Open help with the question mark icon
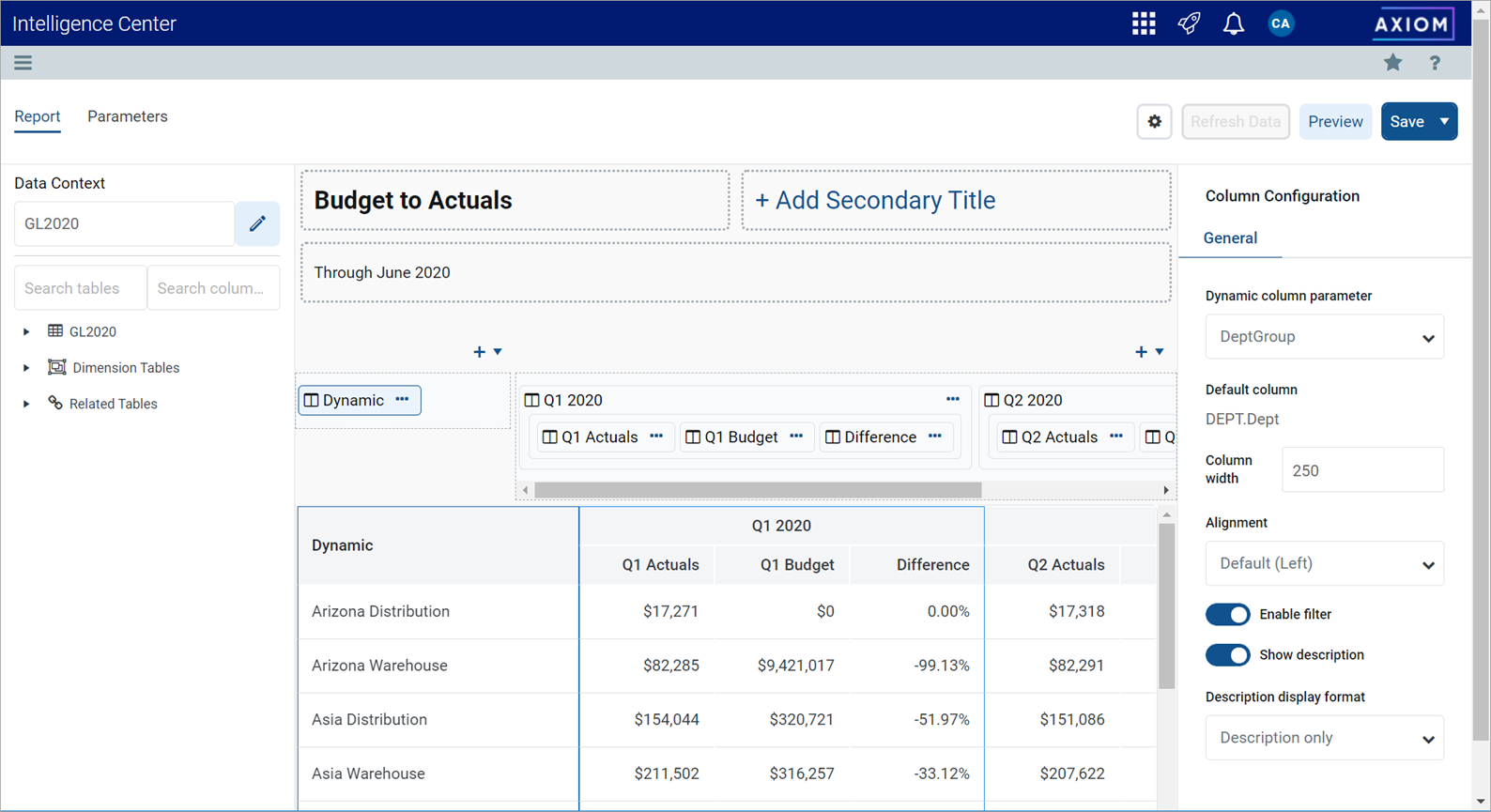Image resolution: width=1491 pixels, height=812 pixels. click(1435, 63)
